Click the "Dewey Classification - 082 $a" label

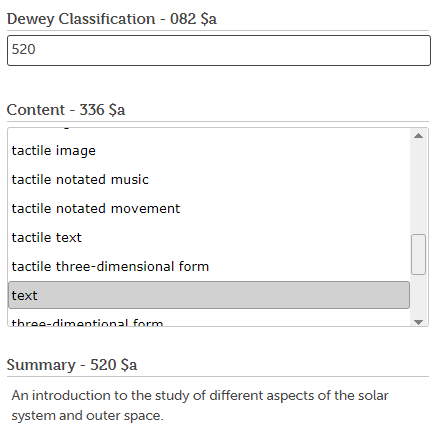(112, 19)
